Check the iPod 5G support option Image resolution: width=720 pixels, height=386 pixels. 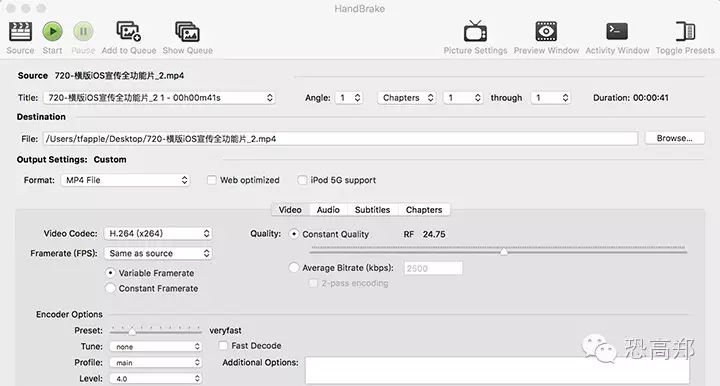pyautogui.click(x=302, y=180)
